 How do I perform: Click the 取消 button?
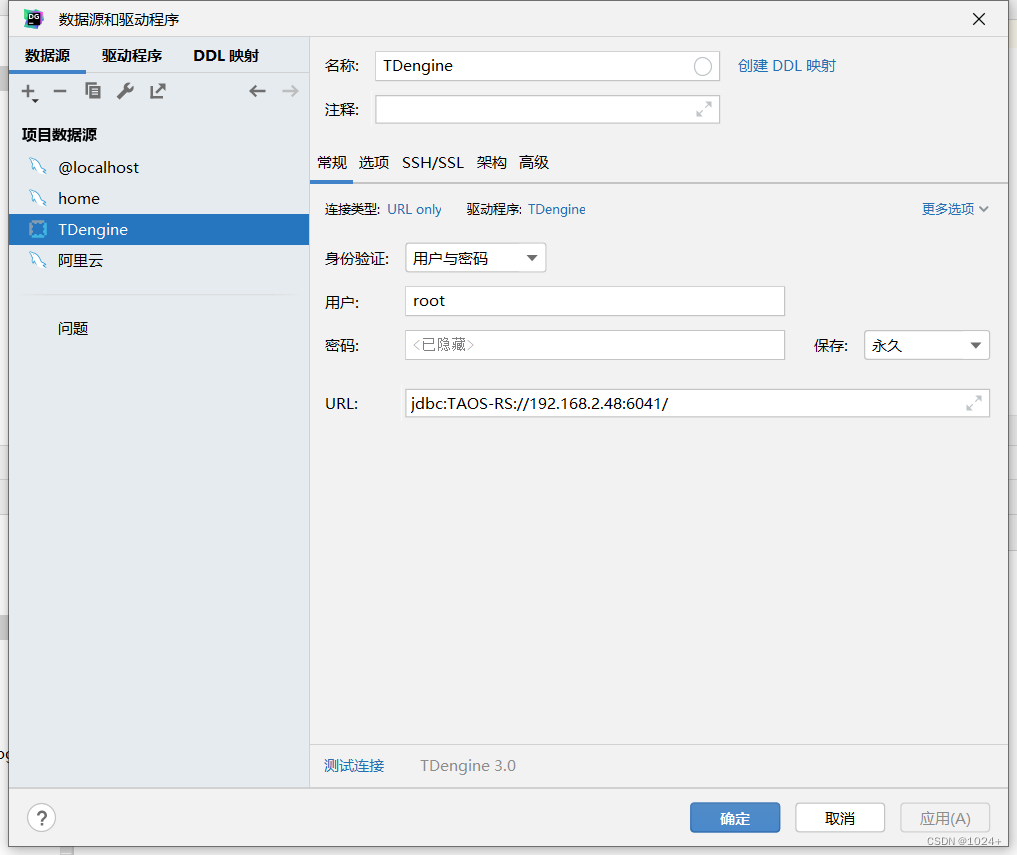point(840,817)
